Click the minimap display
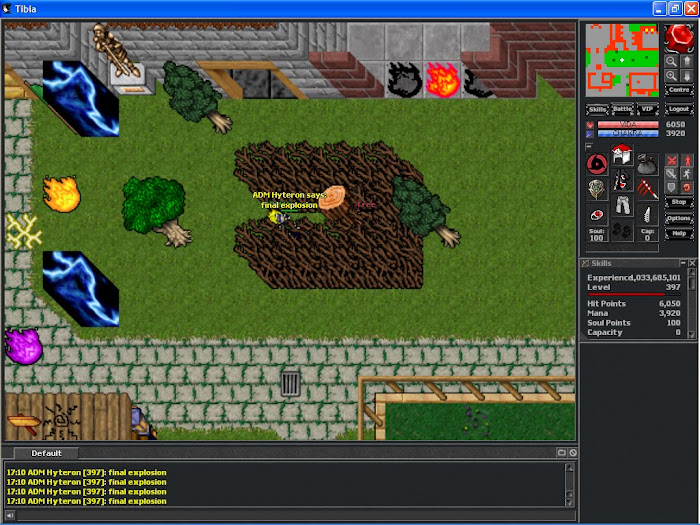This screenshot has width=700, height=525. pyautogui.click(x=622, y=60)
